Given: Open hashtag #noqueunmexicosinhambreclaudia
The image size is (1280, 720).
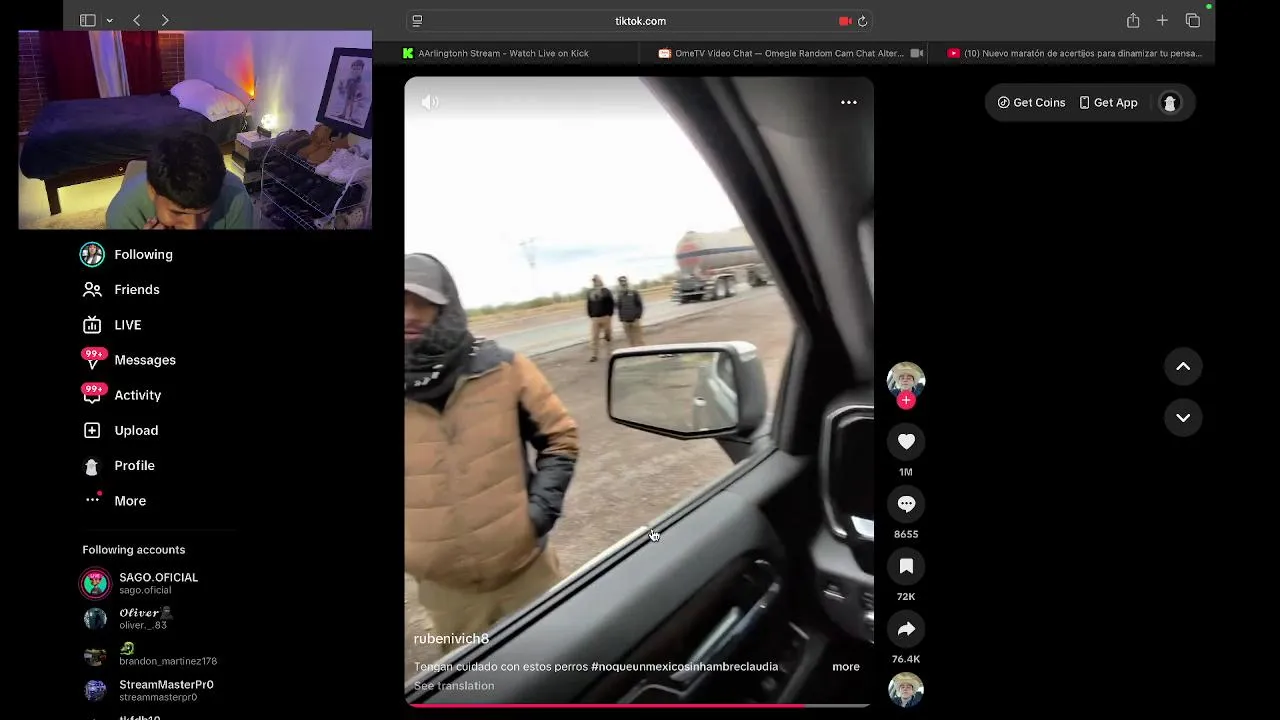Looking at the screenshot, I should (x=684, y=667).
